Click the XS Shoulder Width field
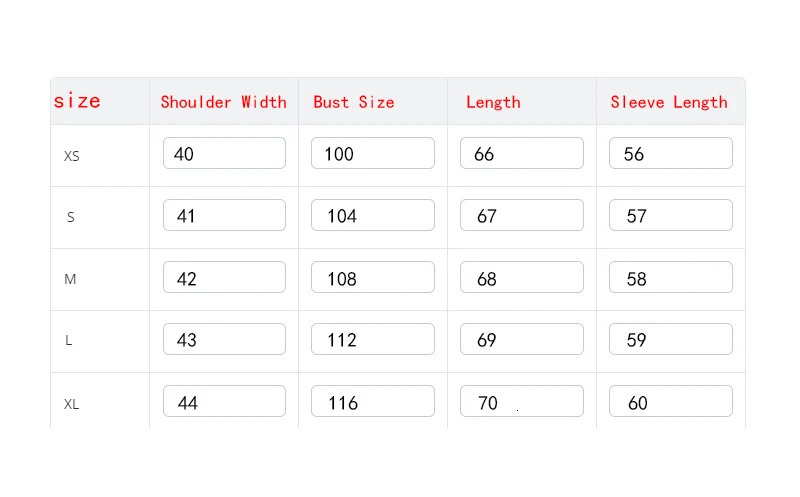 [x=224, y=153]
